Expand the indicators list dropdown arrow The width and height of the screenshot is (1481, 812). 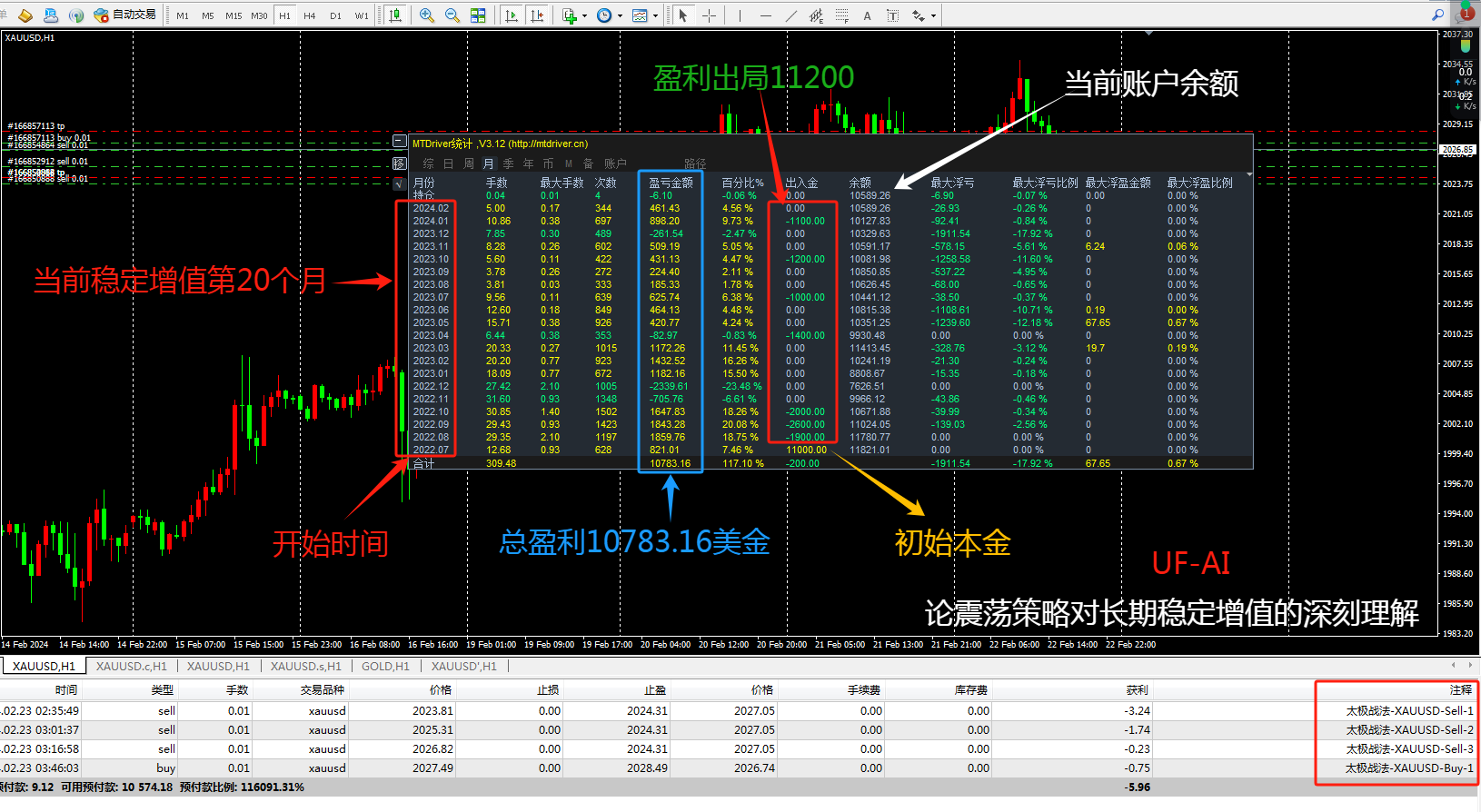[584, 15]
